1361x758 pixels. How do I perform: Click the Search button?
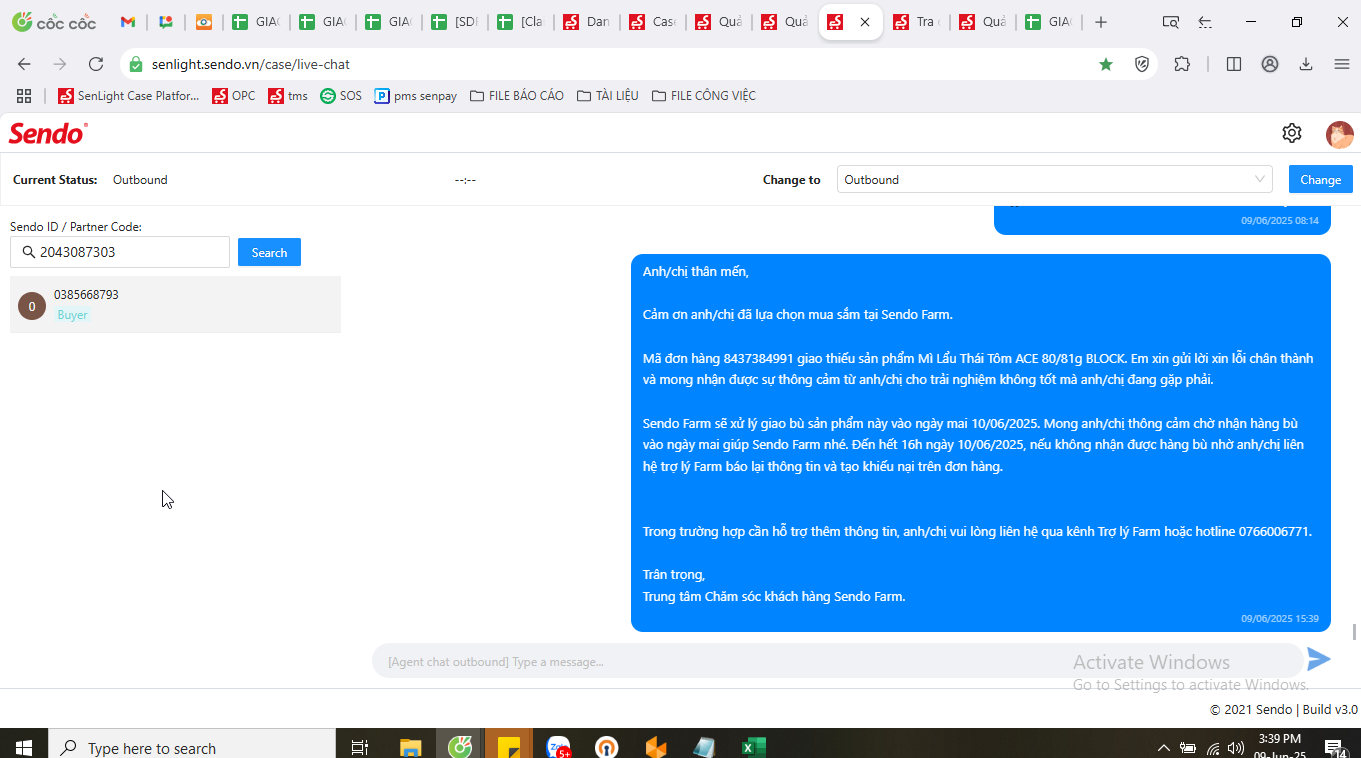click(x=269, y=252)
